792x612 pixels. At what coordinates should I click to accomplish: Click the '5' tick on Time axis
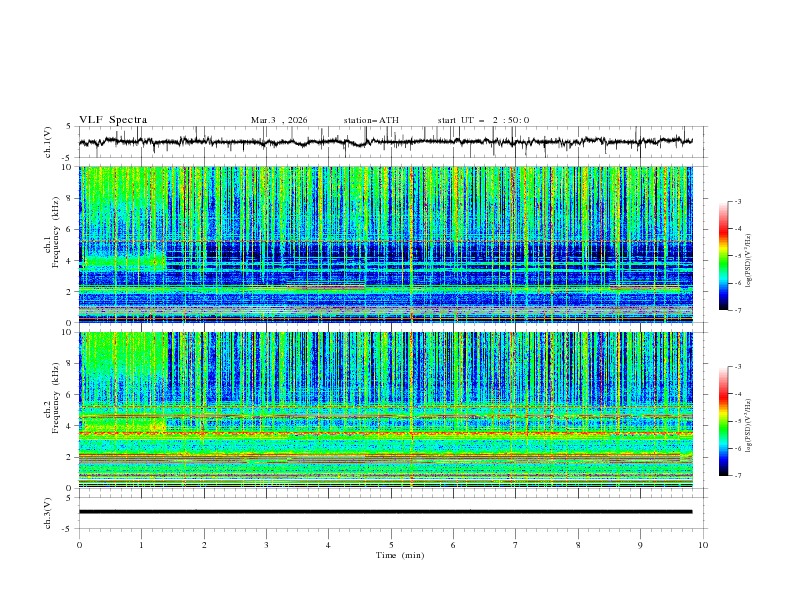[391, 545]
